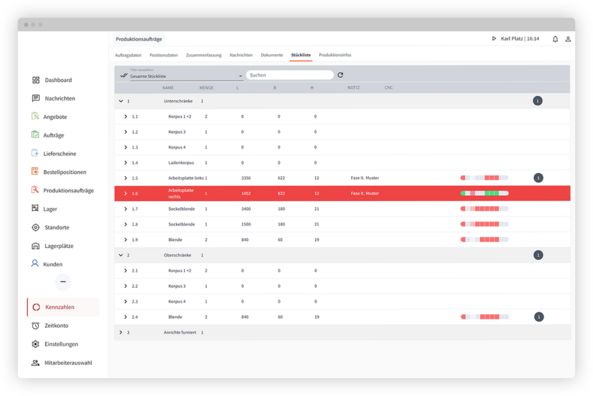Click info badge on Oberschränke row
The height and width of the screenshot is (396, 593).
click(x=538, y=255)
